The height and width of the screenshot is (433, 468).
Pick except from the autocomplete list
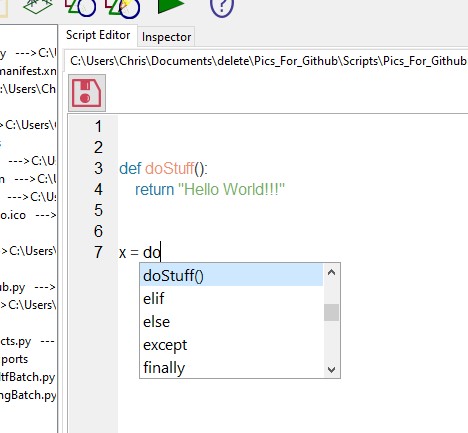pyautogui.click(x=231, y=345)
